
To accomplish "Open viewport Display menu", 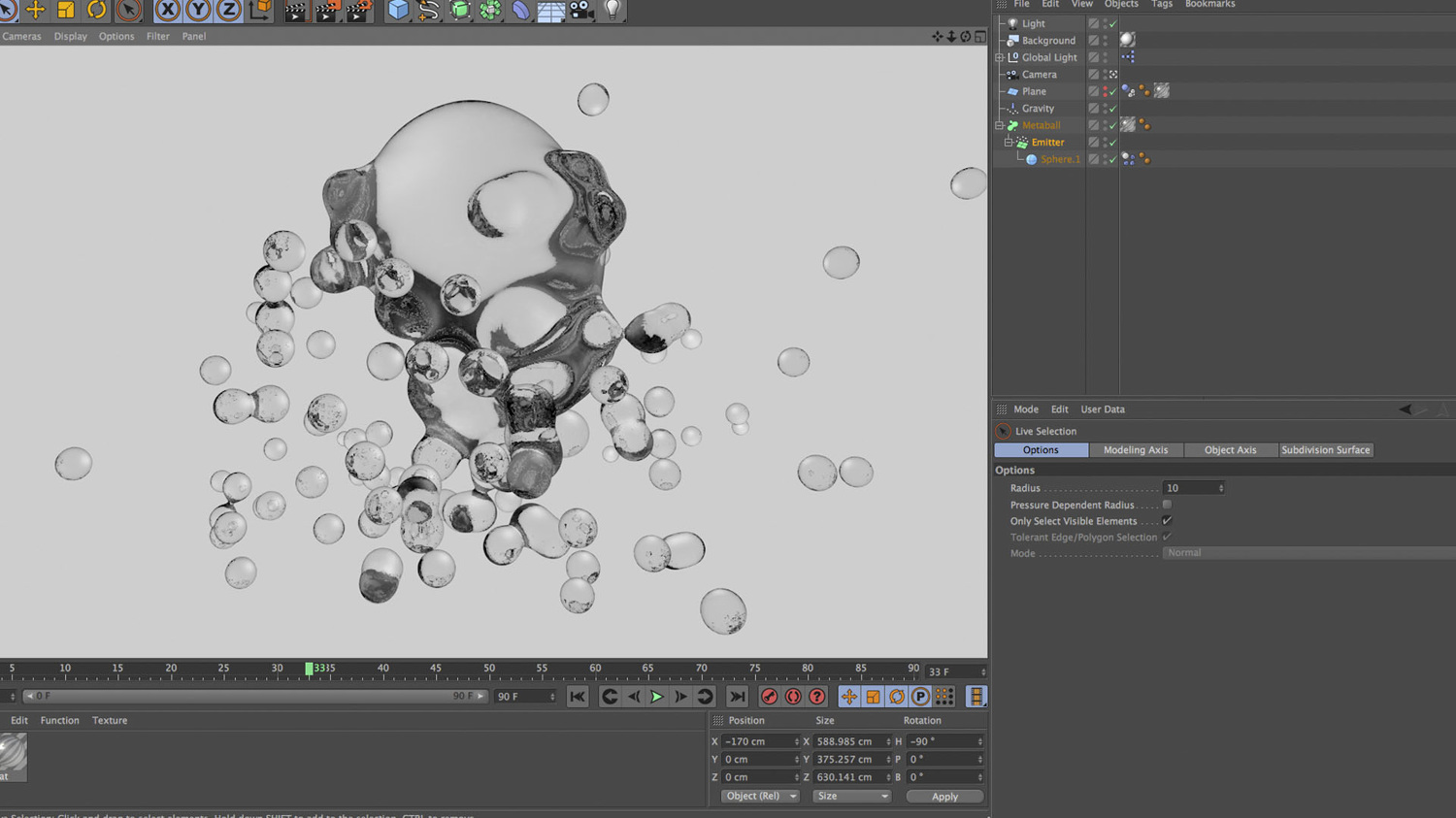I will pyautogui.click(x=70, y=36).
